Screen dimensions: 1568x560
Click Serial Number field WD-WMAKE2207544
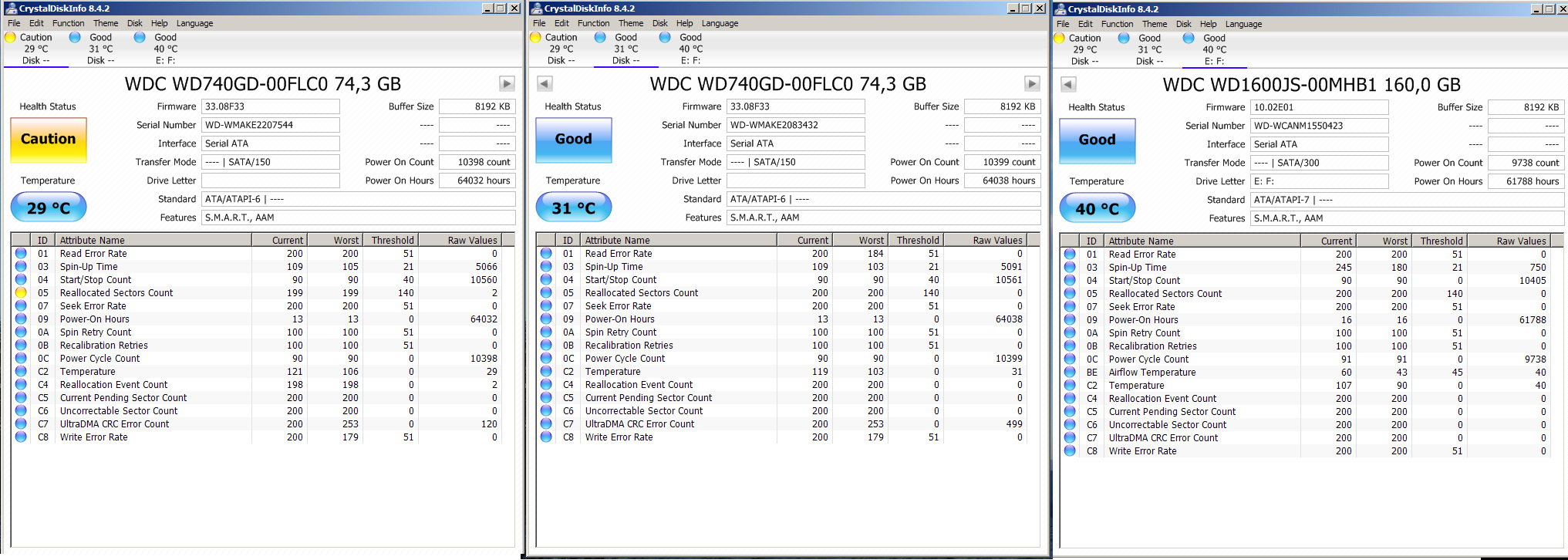click(270, 125)
